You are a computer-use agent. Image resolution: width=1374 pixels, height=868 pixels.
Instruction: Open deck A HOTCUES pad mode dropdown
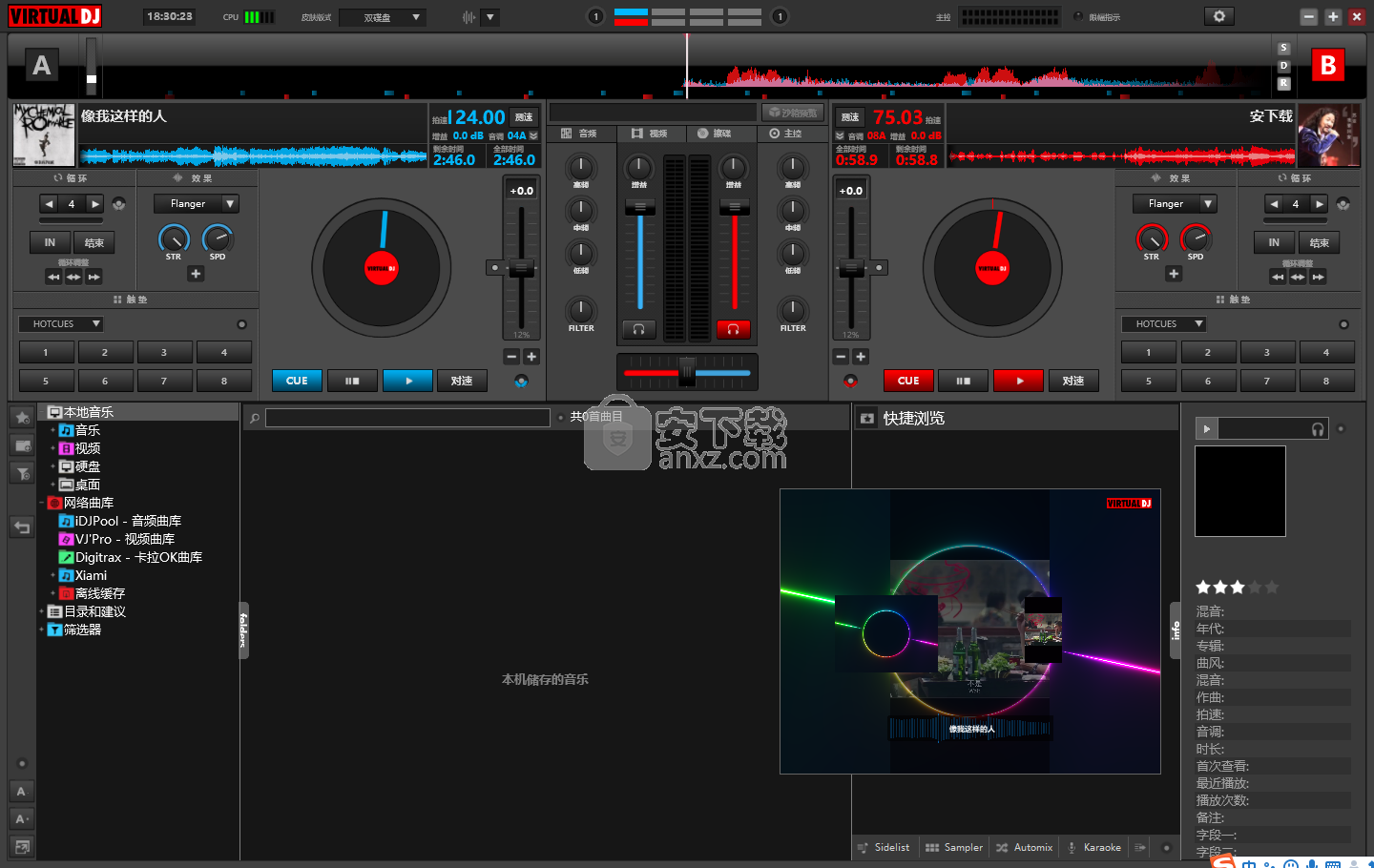pyautogui.click(x=61, y=324)
